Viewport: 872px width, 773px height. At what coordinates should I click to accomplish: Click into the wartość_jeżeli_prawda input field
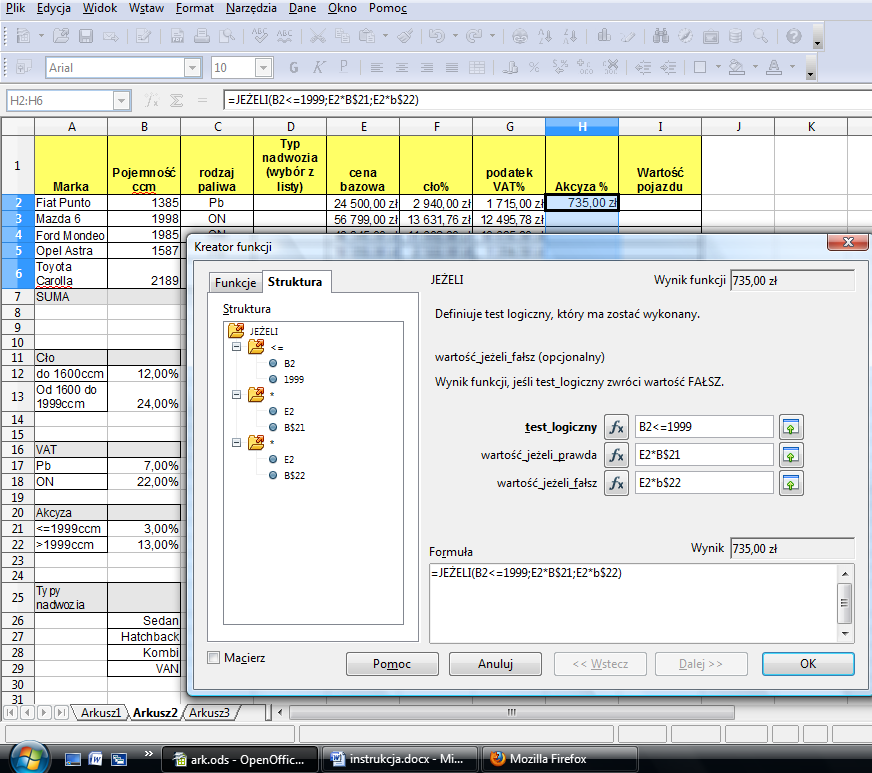pyautogui.click(x=704, y=455)
